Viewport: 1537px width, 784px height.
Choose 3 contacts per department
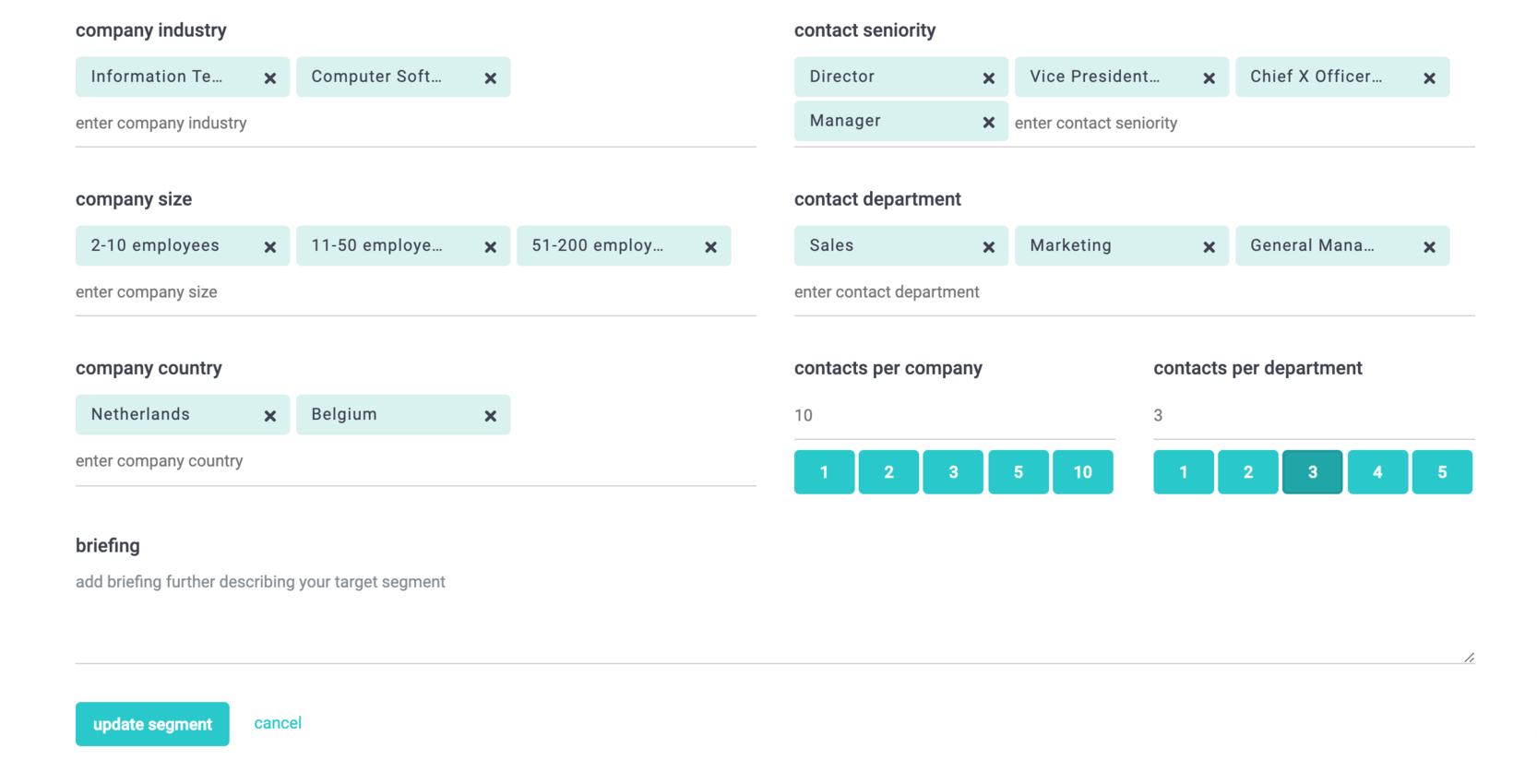click(1312, 472)
